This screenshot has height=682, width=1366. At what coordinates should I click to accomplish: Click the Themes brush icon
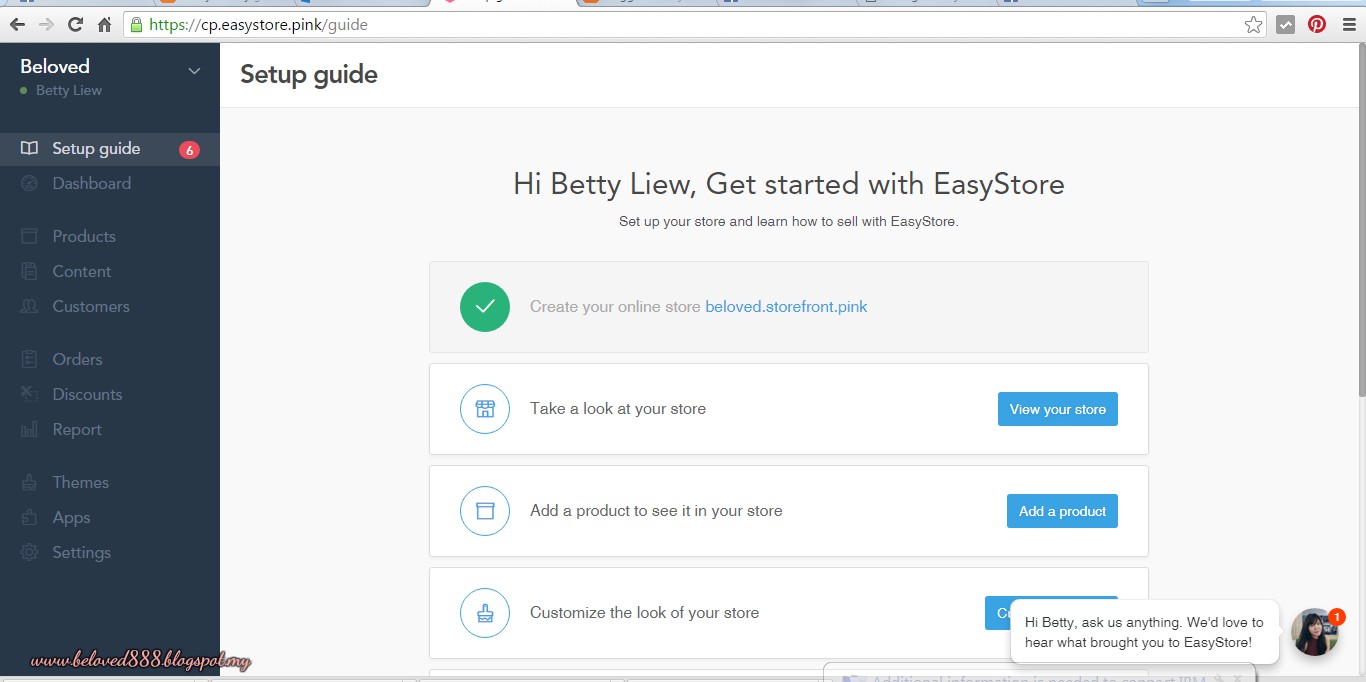[x=30, y=482]
